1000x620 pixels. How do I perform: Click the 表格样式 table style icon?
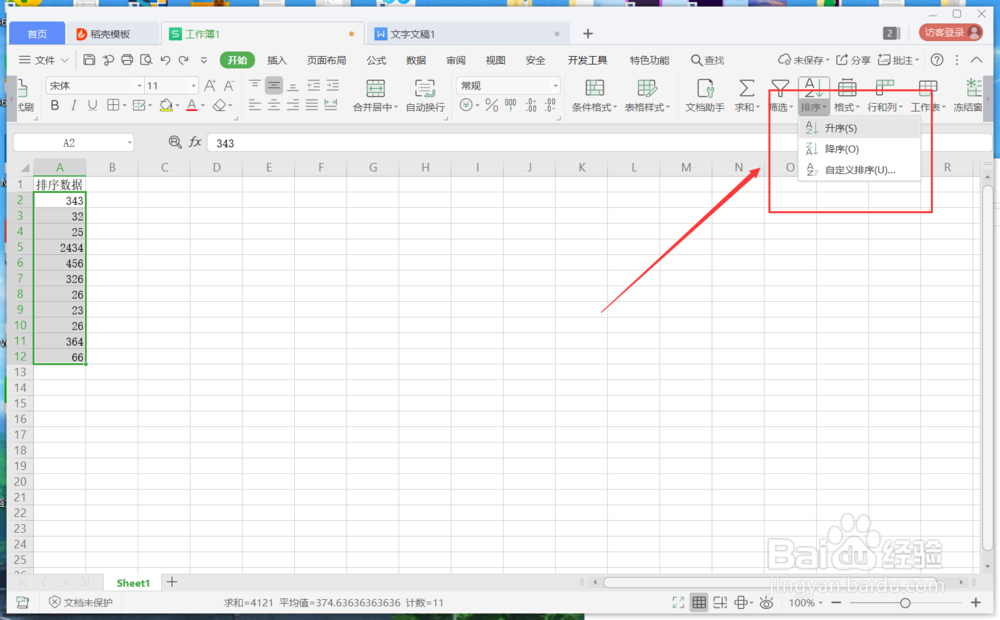pos(647,88)
